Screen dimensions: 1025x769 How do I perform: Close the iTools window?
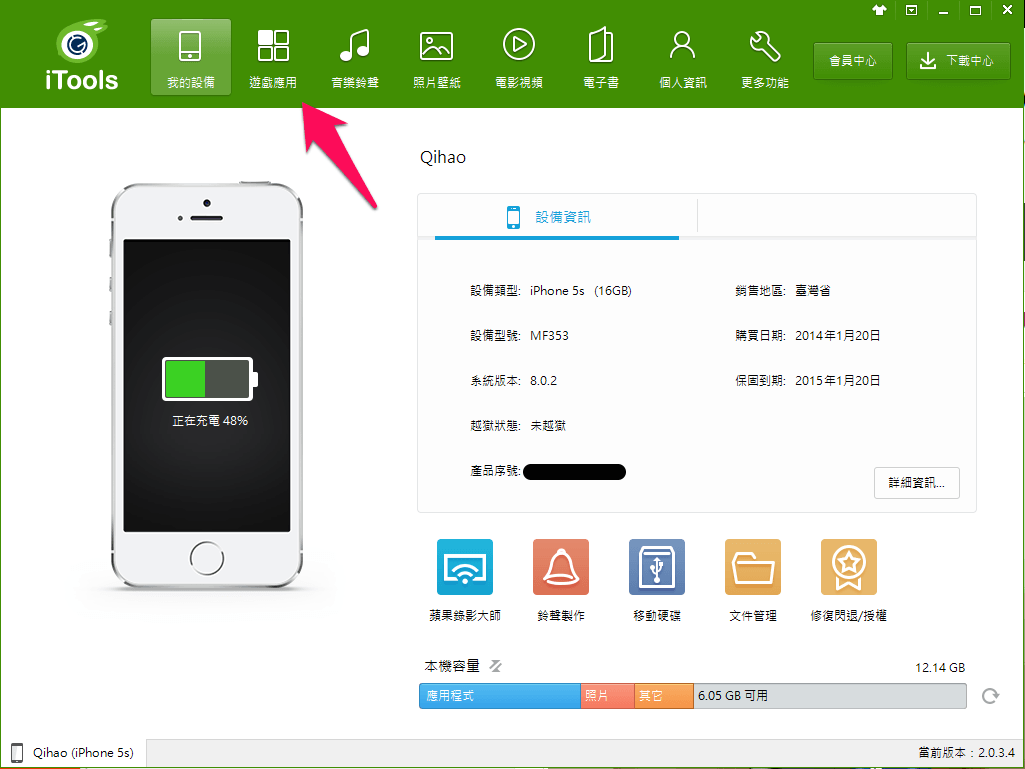pos(1007,10)
